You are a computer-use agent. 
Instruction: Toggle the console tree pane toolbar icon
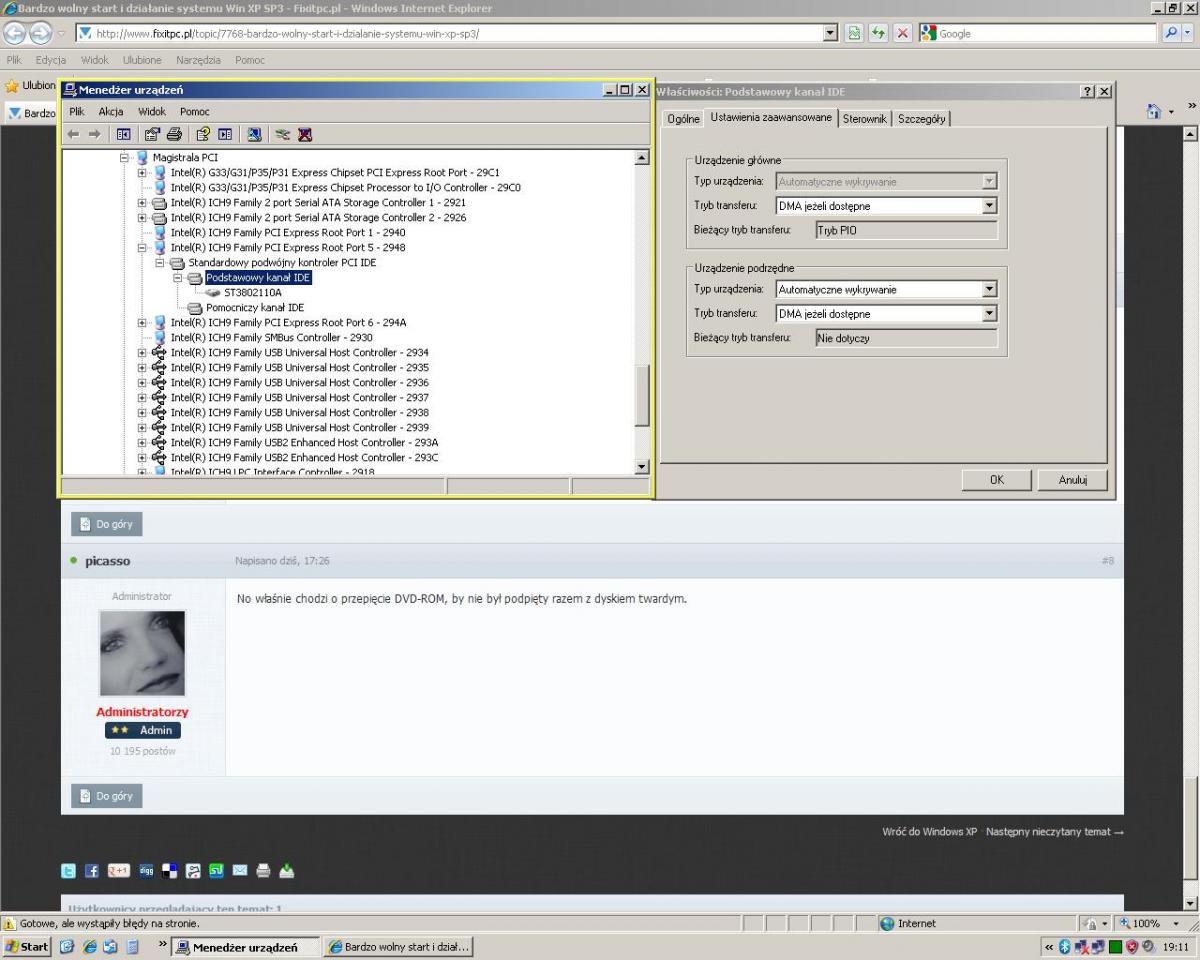click(x=124, y=134)
